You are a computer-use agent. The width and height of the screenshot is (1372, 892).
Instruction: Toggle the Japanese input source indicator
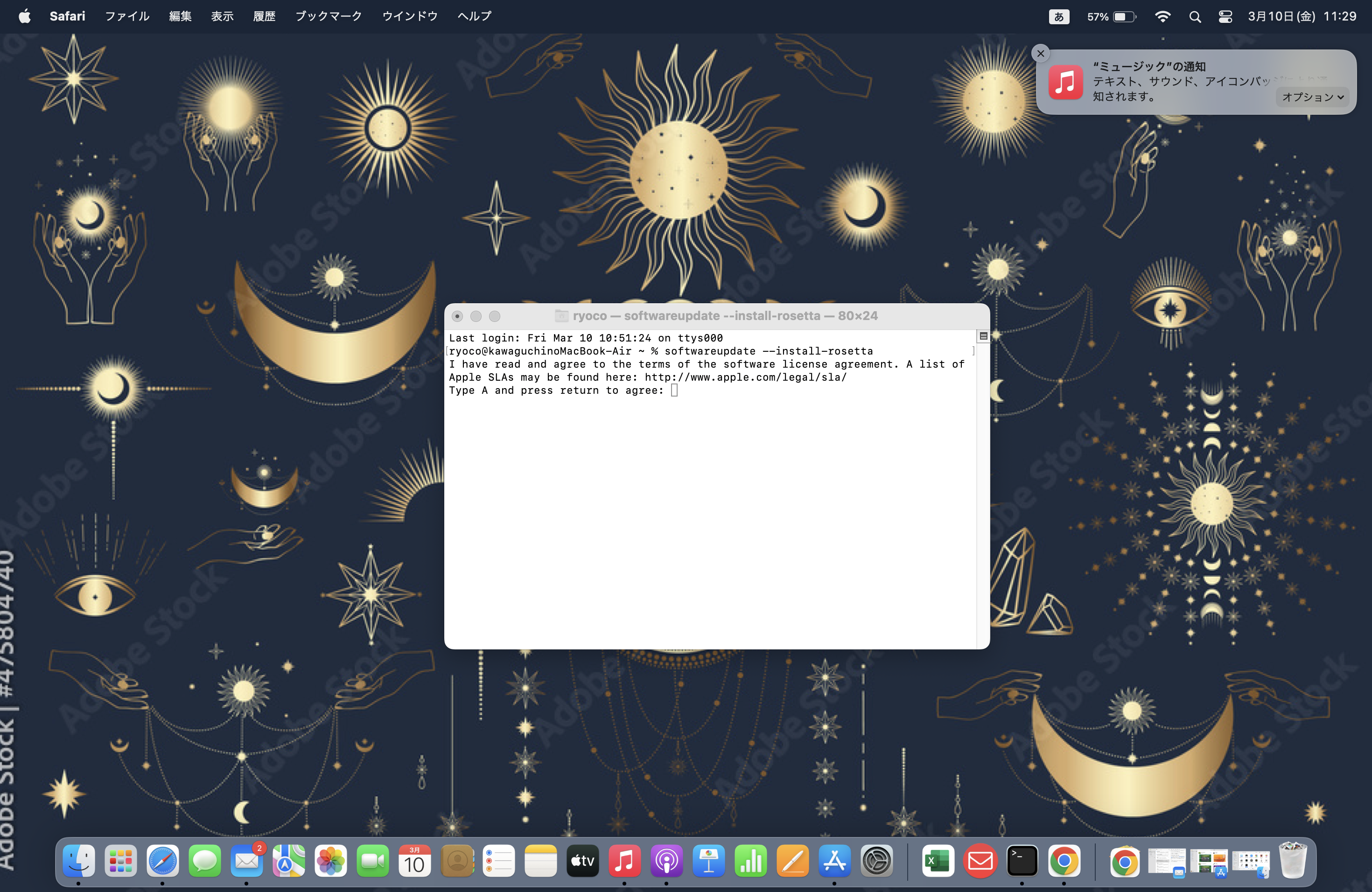1058,17
